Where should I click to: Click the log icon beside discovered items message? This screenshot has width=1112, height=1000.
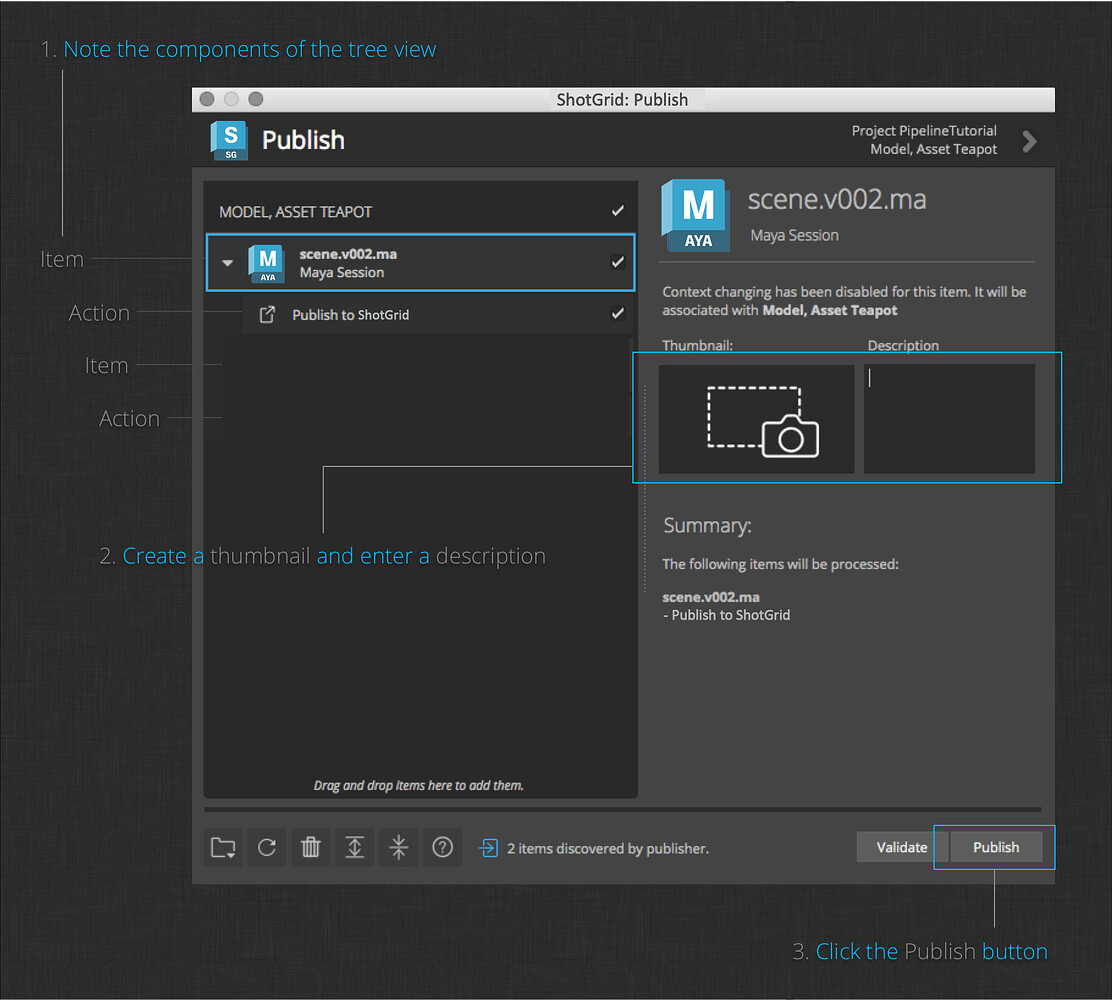coord(489,848)
